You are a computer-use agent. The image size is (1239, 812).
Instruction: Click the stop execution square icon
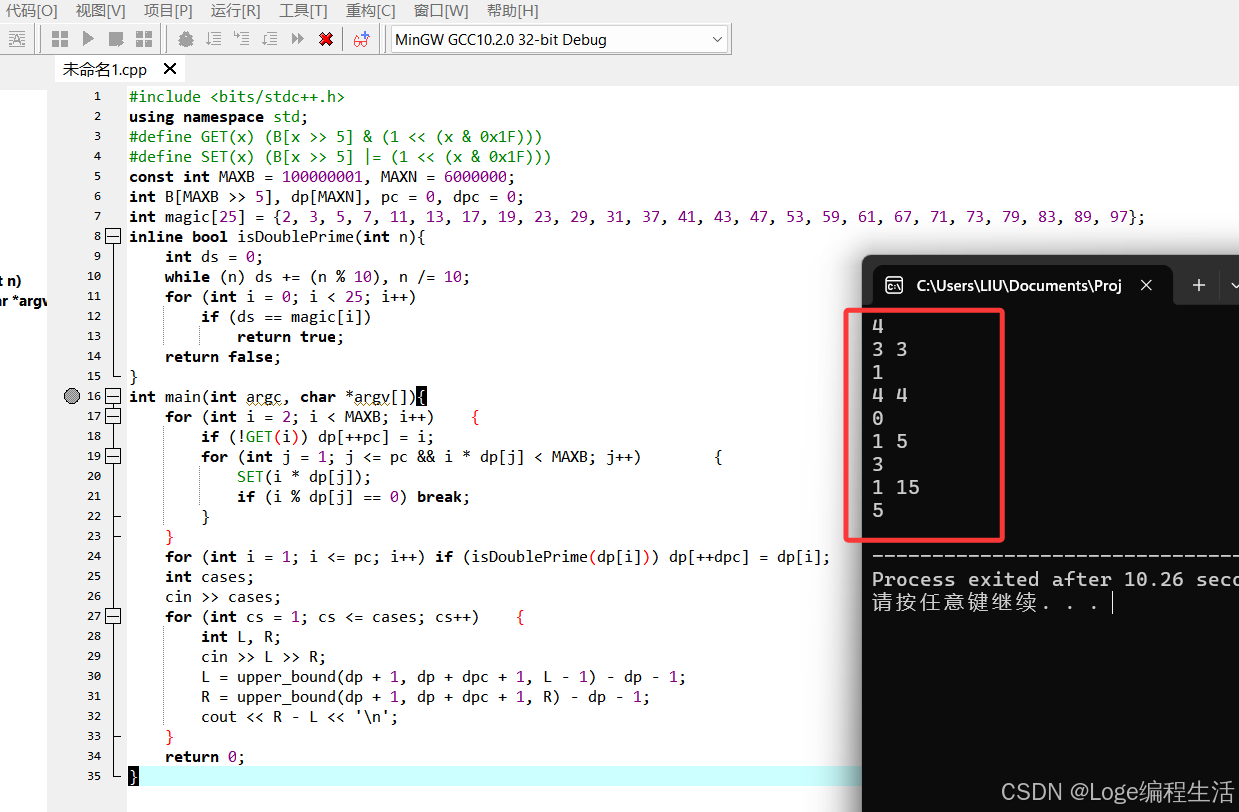(116, 39)
